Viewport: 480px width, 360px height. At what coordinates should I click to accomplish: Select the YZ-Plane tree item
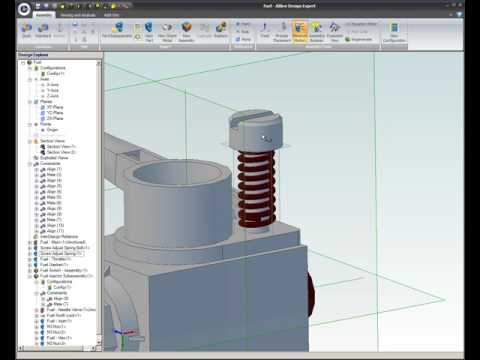coord(55,113)
